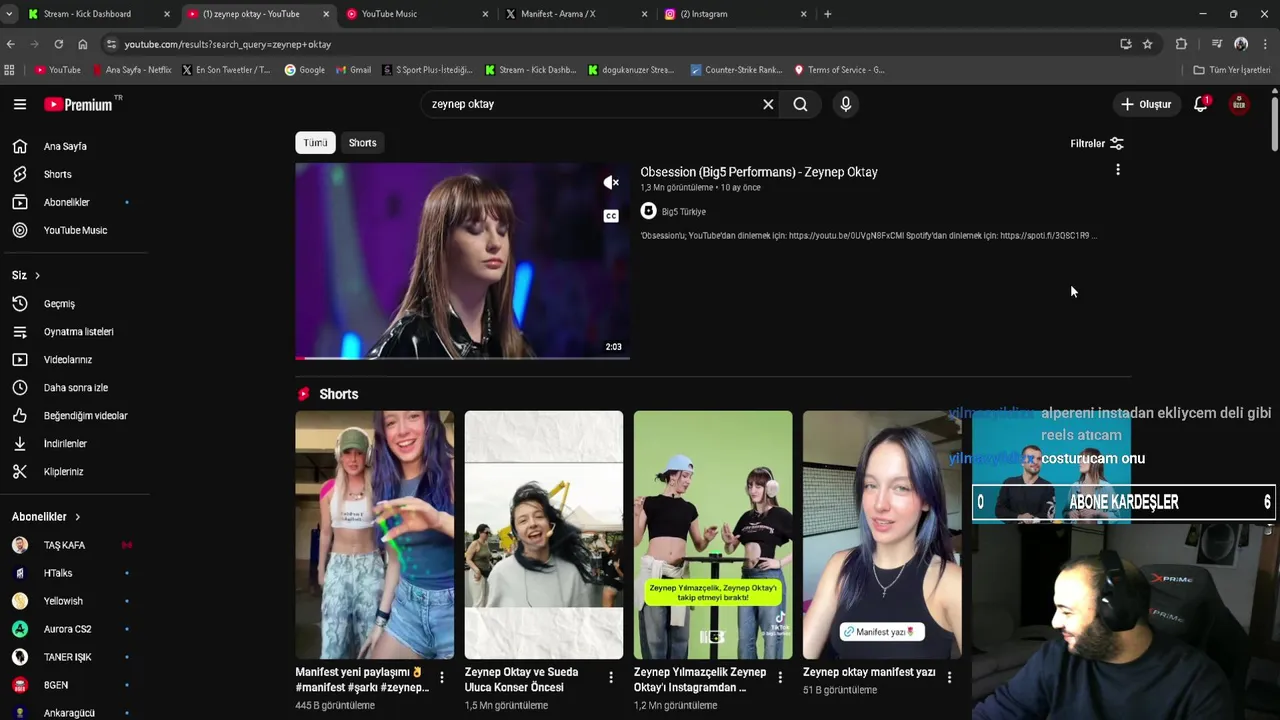Viewport: 1280px width, 720px height.
Task: Expand the Siz section chevron
Action: click(x=38, y=275)
